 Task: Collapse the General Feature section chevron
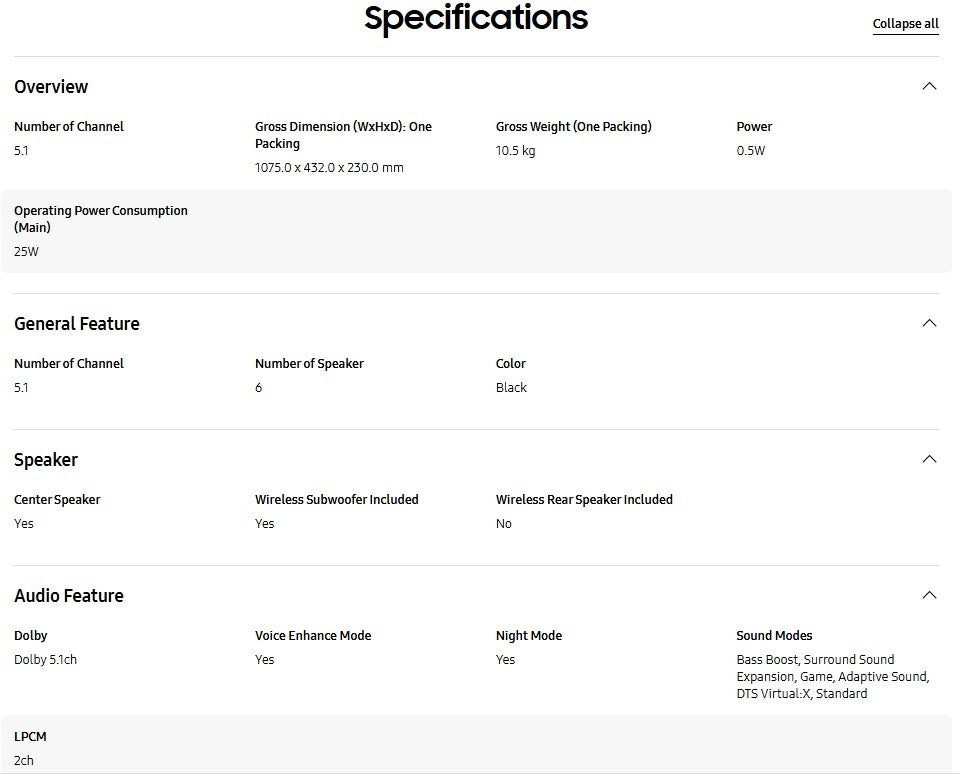[929, 323]
